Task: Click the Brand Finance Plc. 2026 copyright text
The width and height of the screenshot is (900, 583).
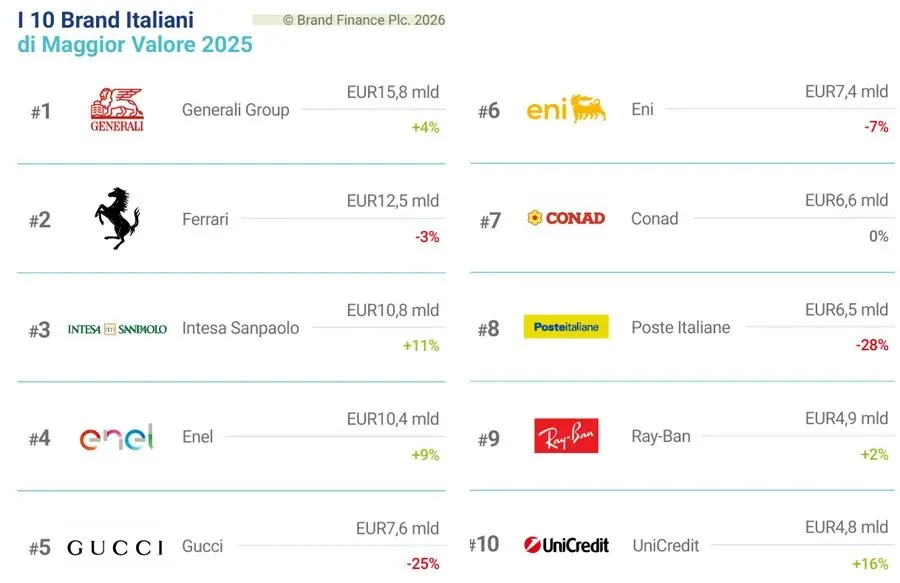Action: tap(364, 20)
